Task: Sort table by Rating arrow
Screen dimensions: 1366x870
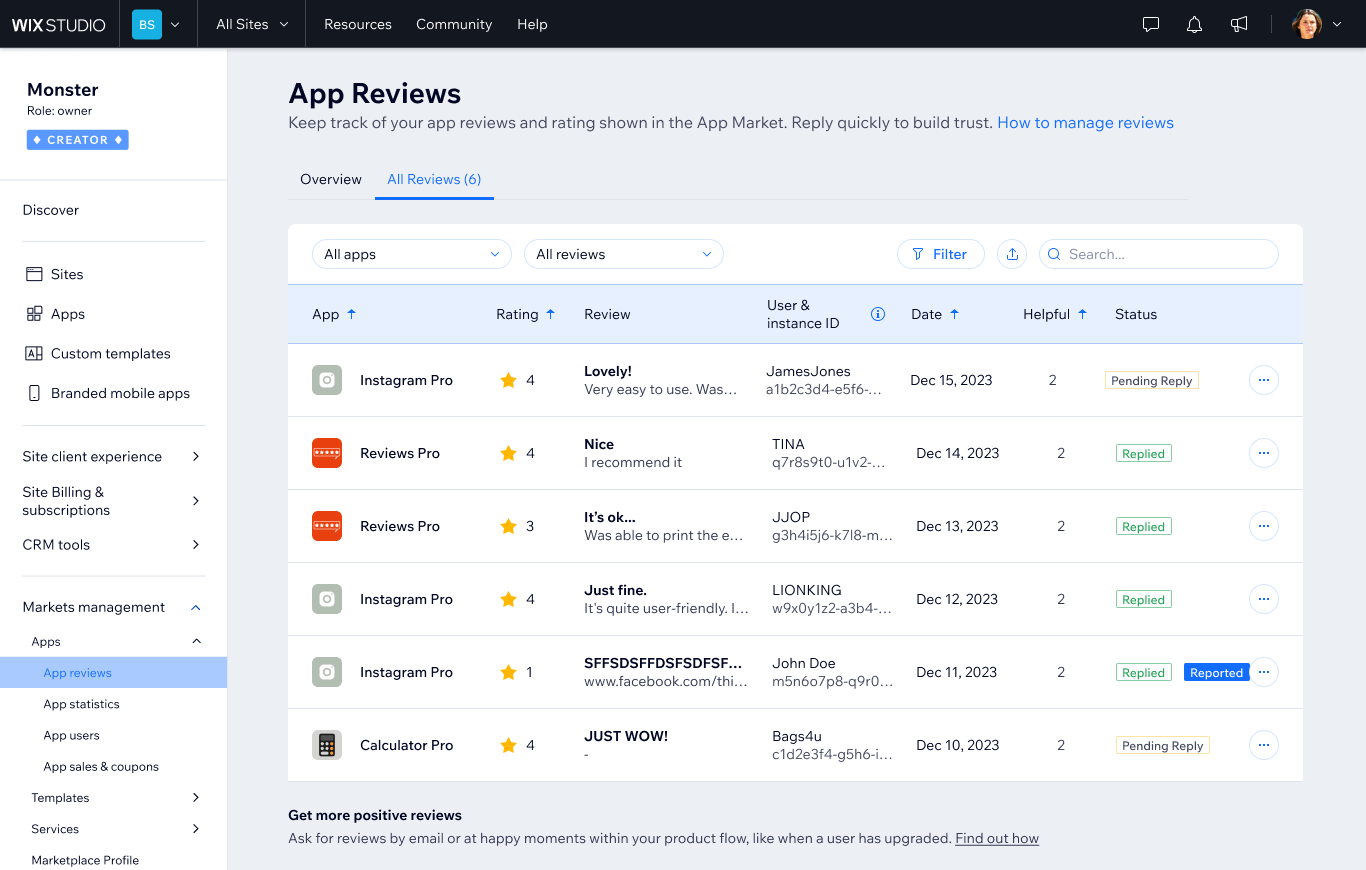Action: [x=550, y=314]
